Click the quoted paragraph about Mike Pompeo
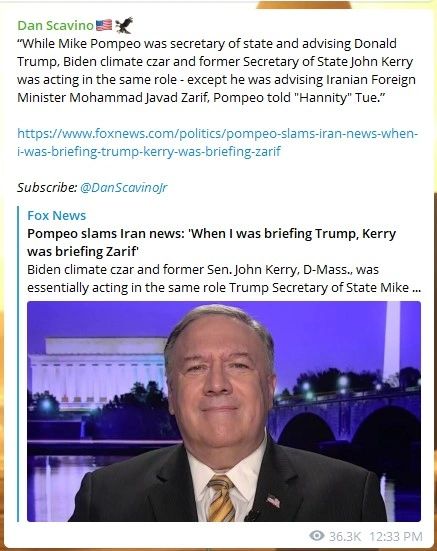Screen dimensions: 437x551 click(216, 70)
